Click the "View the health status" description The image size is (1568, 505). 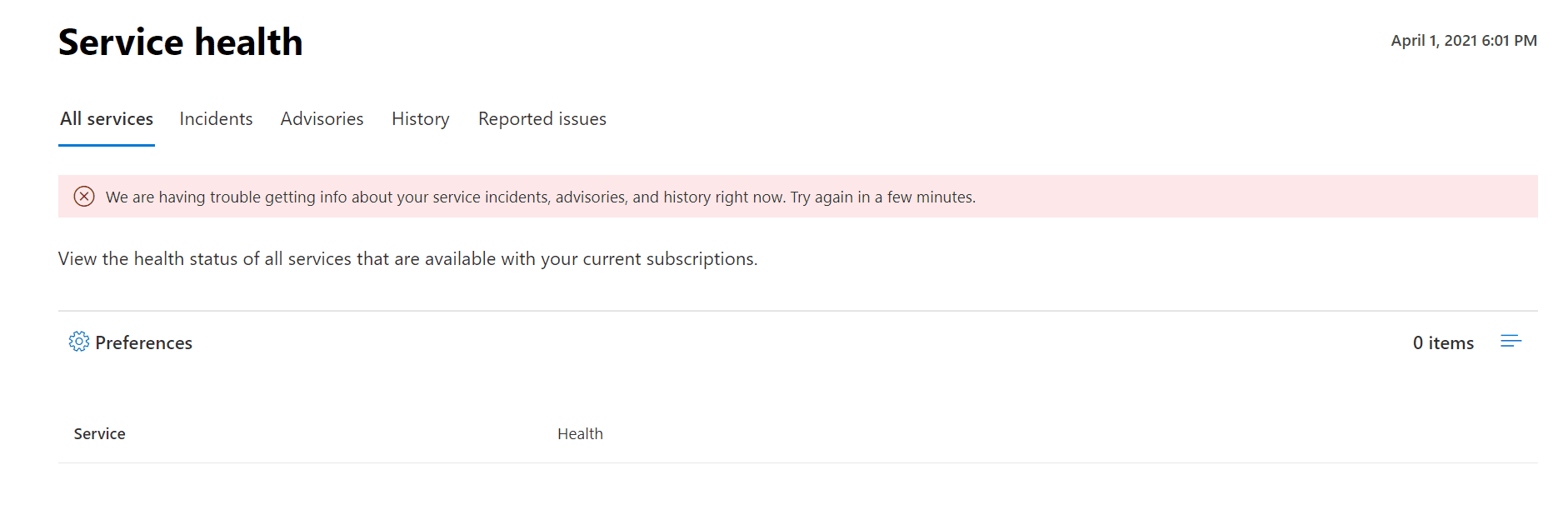point(408,259)
